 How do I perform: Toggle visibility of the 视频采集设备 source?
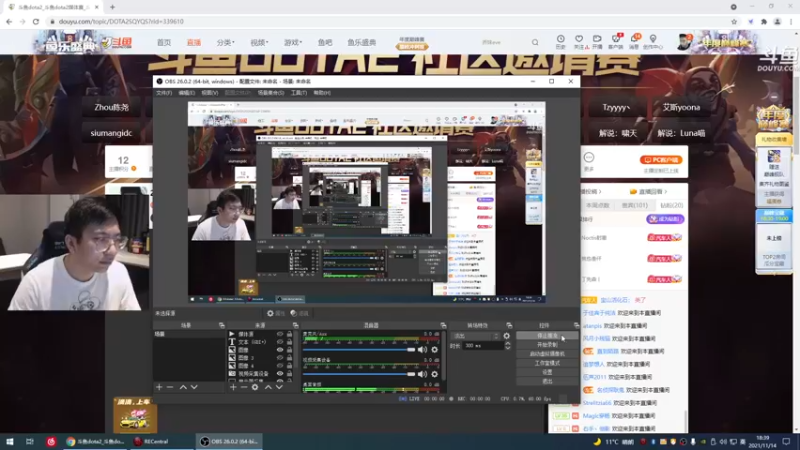[280, 373]
